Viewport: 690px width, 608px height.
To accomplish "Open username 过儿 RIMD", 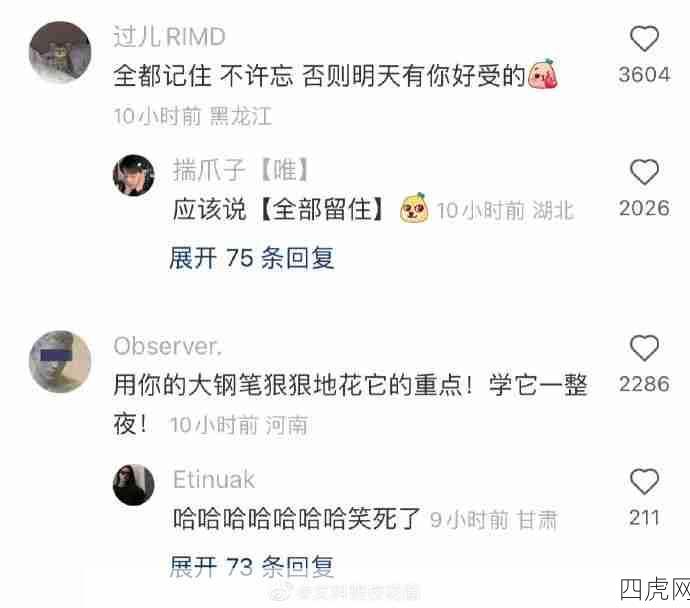I will click(x=169, y=36).
